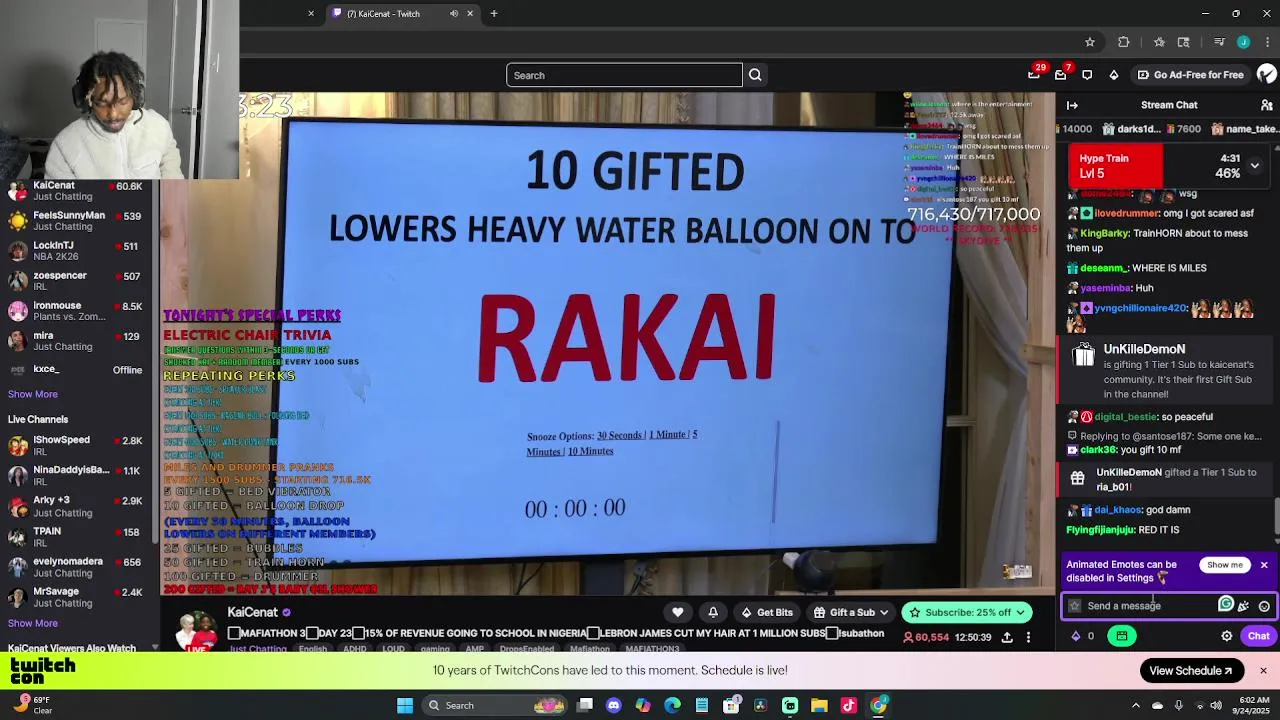Collapse the chat panel with arrow icon

1072,105
